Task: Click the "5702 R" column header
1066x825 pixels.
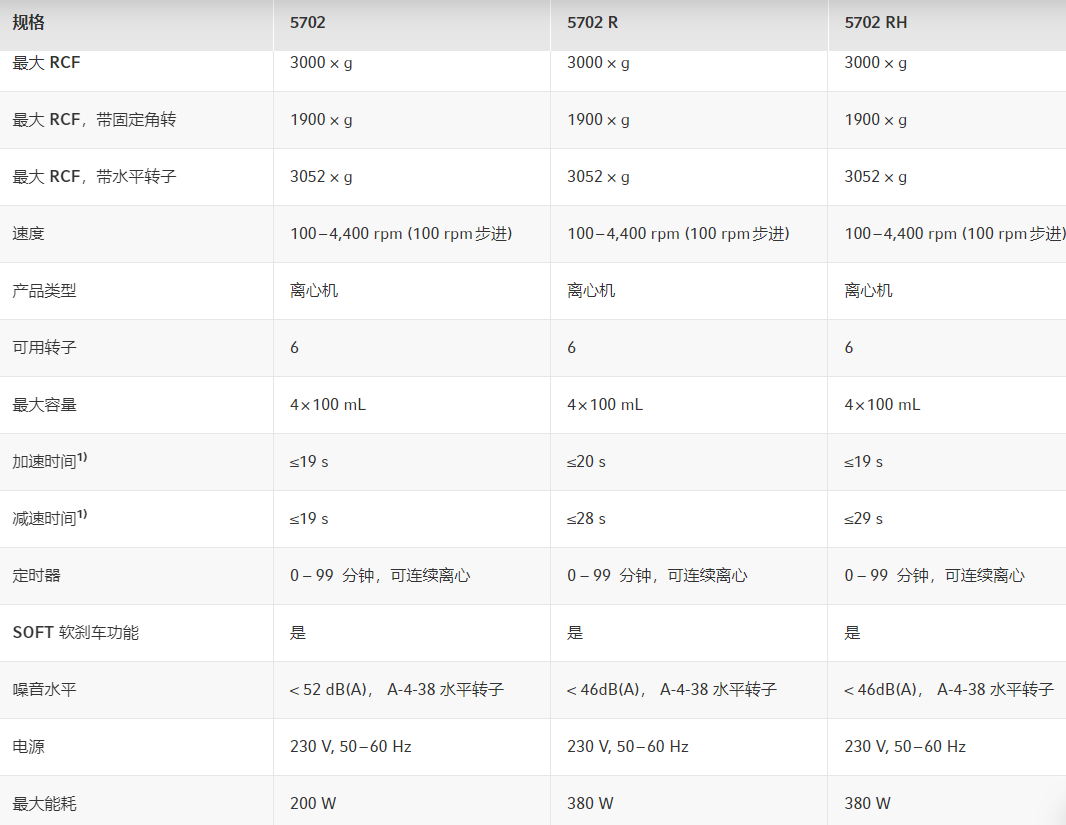Action: [x=592, y=22]
